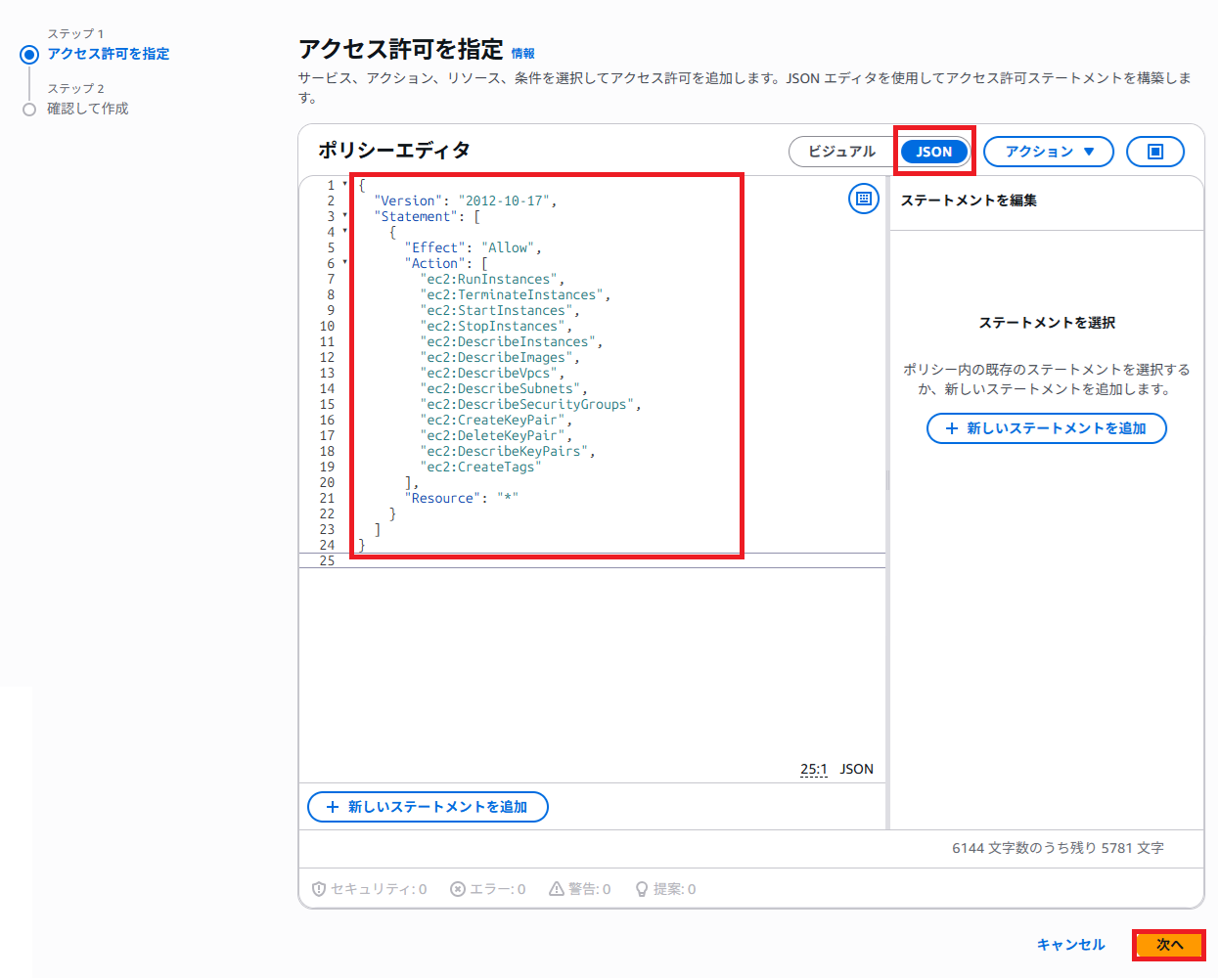1218x980 pixels.
Task: Collapse the Statement array fold arrow
Action: coord(344,216)
